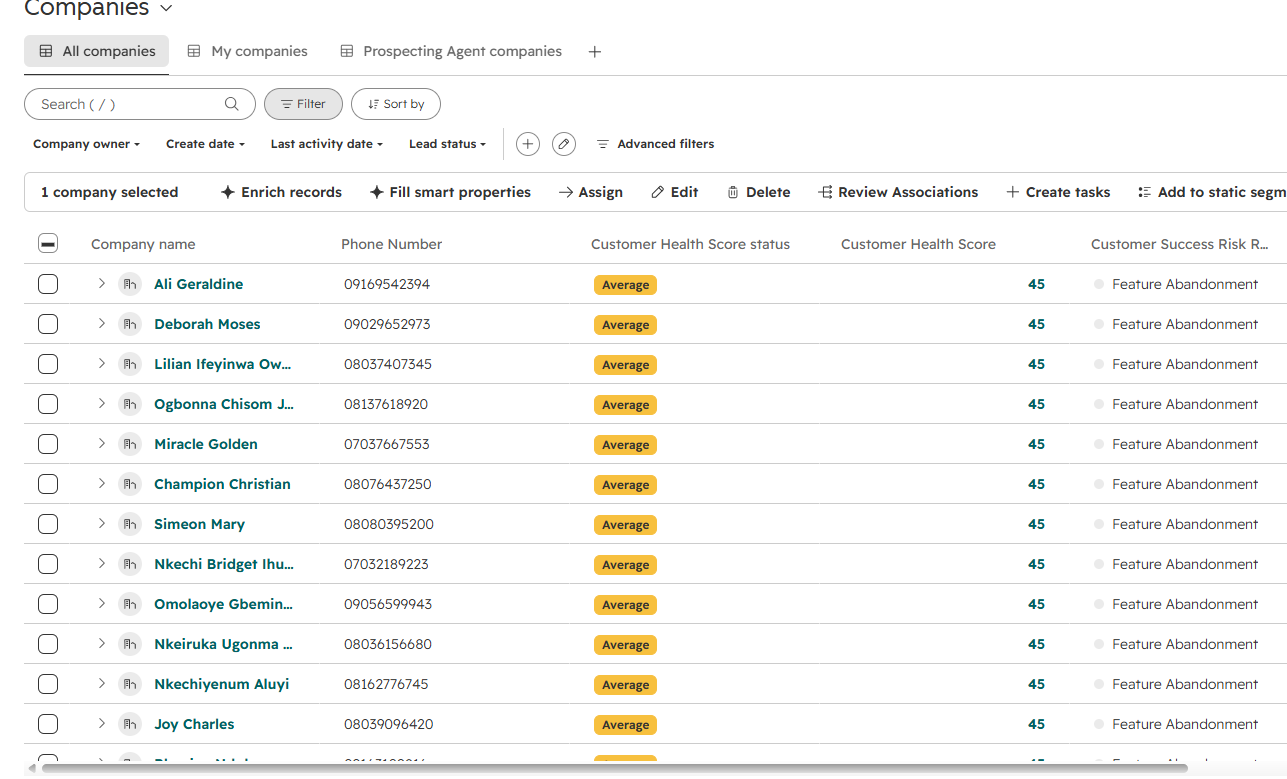Click company icon beside Champion Christian
This screenshot has height=779, width=1287.
tap(129, 484)
